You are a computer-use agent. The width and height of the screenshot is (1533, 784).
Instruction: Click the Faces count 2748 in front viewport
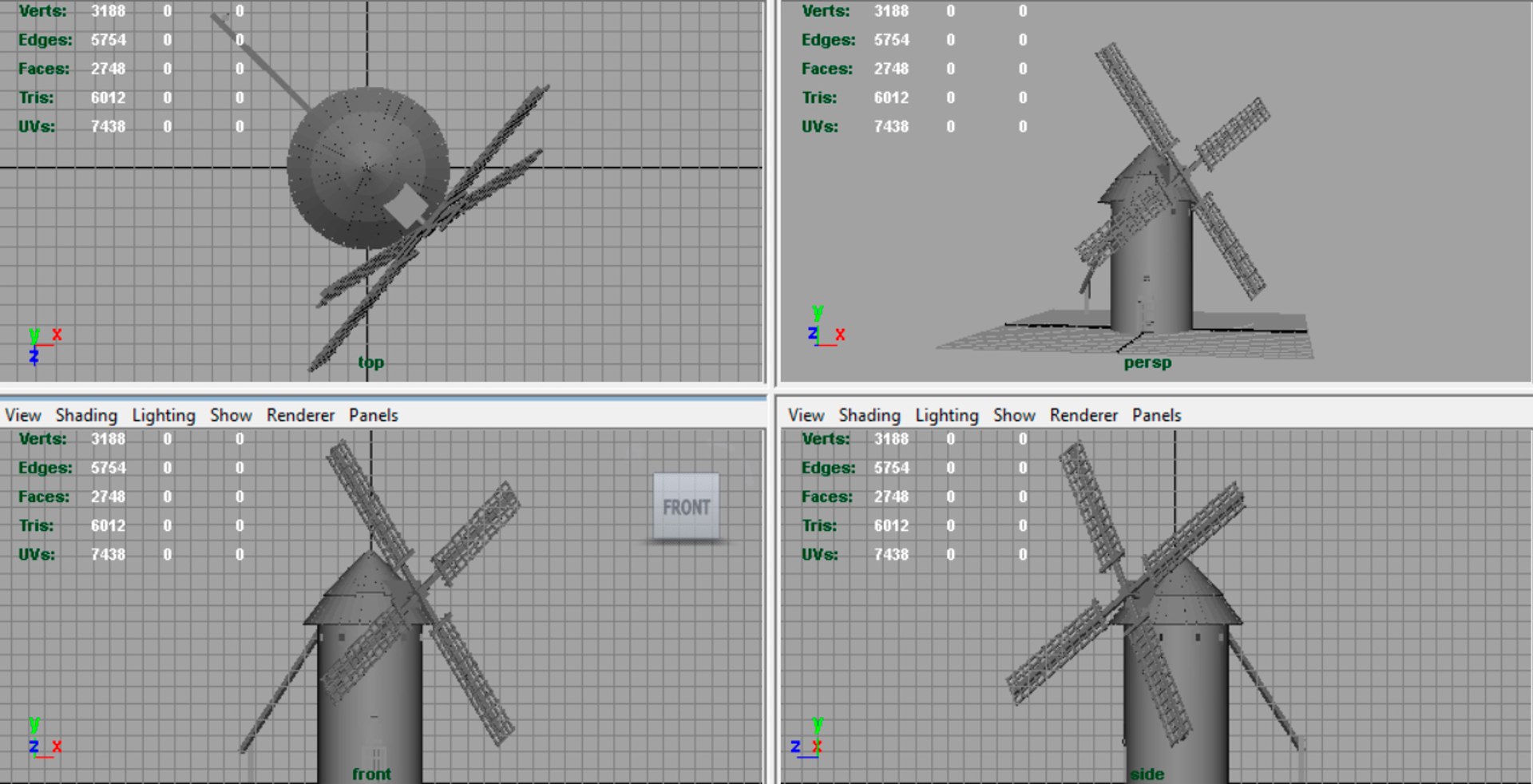coord(108,497)
